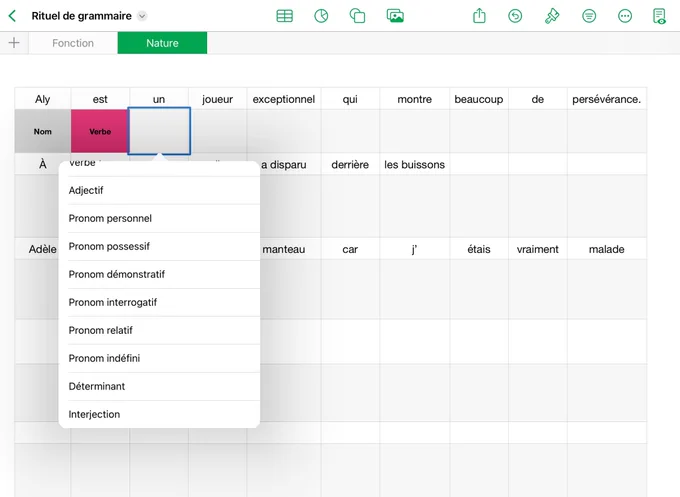
Task: Choose Pronom personnel from the list
Action: tap(159, 218)
